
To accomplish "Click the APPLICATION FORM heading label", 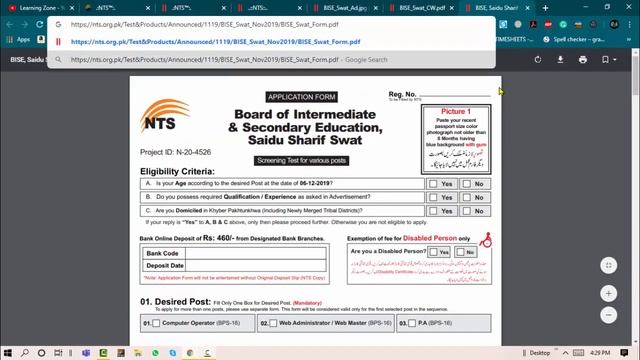I will [302, 97].
